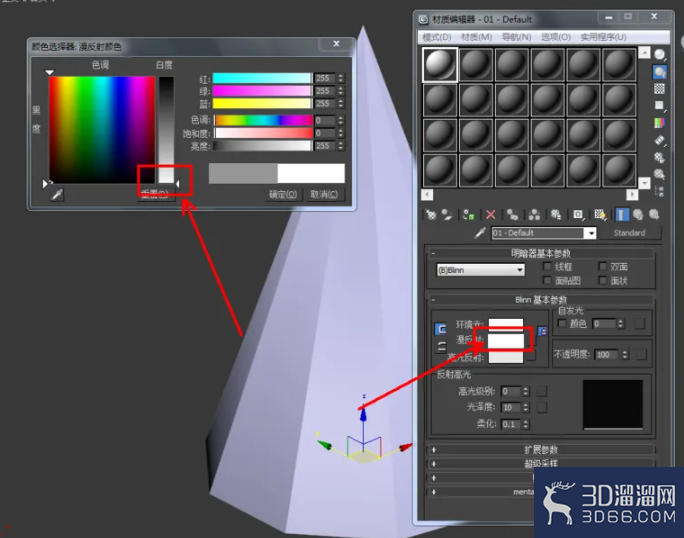Open the Material ID Channel flyout

pos(578,215)
